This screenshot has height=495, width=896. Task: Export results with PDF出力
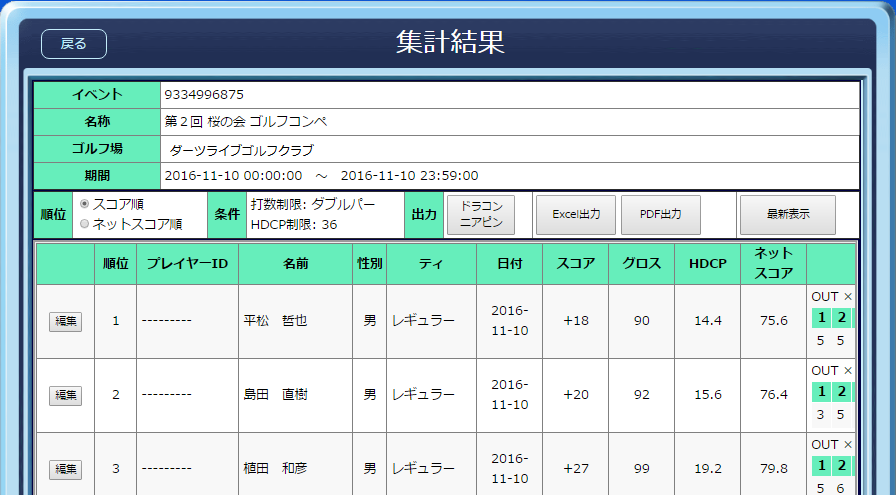click(x=660, y=215)
